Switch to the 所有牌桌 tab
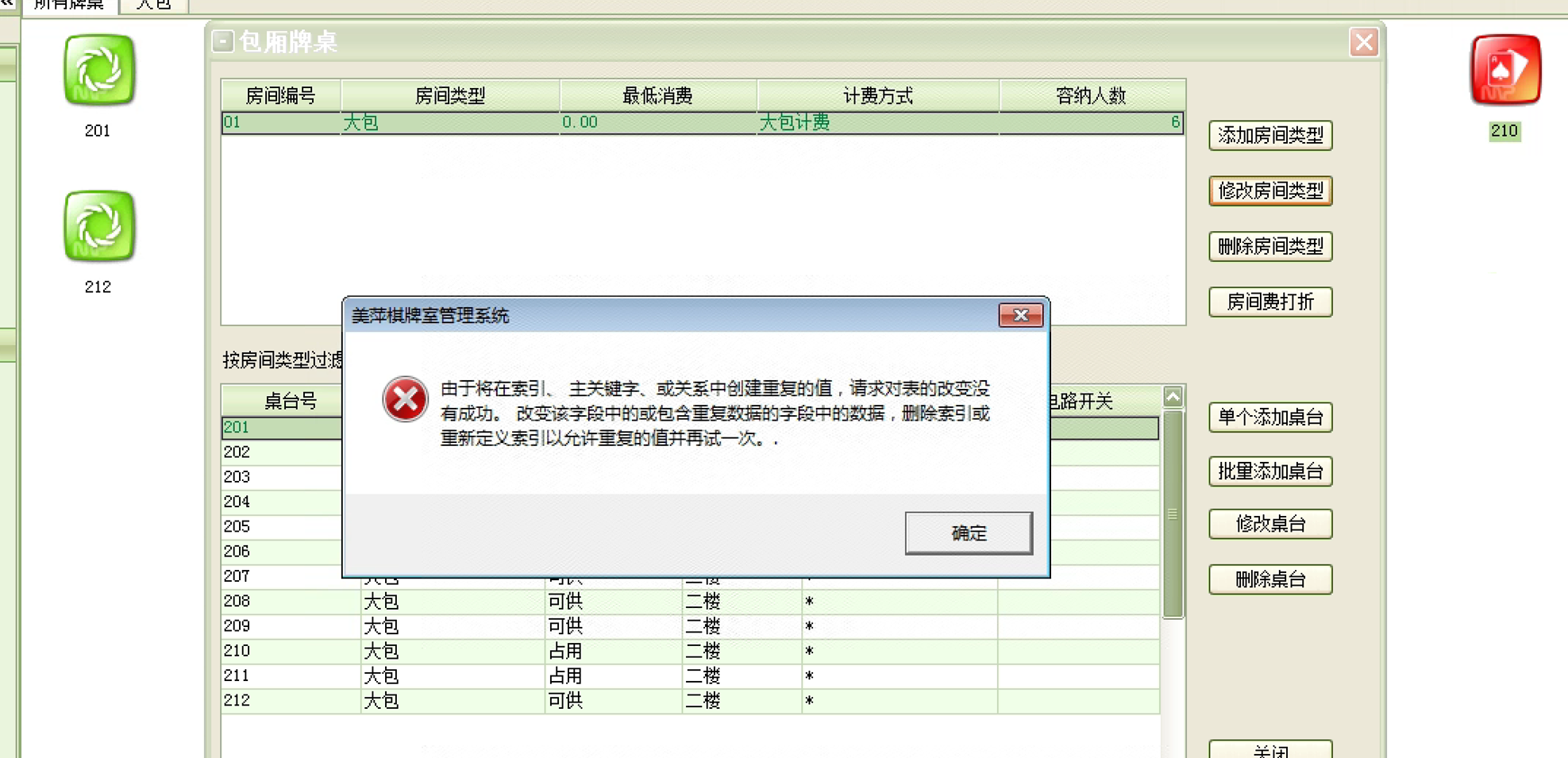The image size is (1568, 758). [69, 5]
